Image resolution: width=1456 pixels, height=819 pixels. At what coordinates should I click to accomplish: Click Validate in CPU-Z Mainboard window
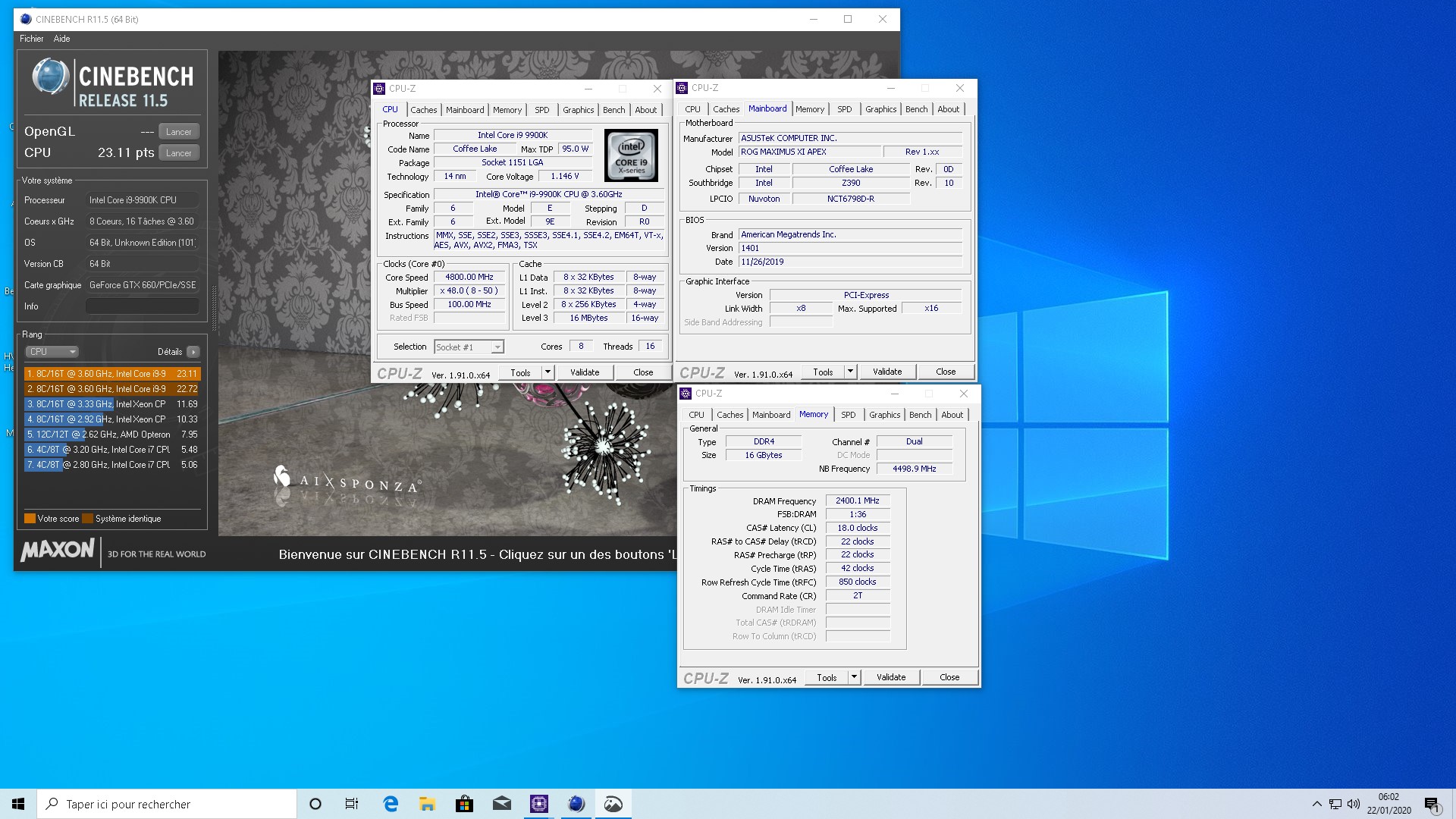(x=887, y=372)
